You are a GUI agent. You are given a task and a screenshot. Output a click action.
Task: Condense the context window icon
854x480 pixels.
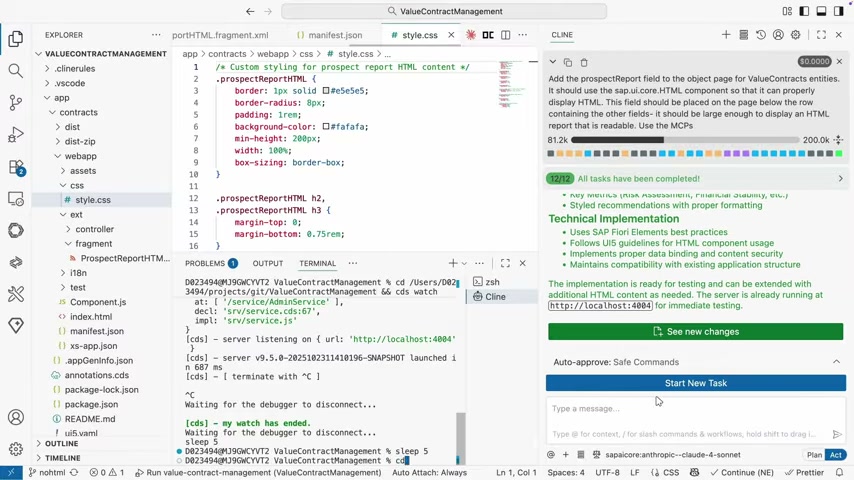point(838,140)
